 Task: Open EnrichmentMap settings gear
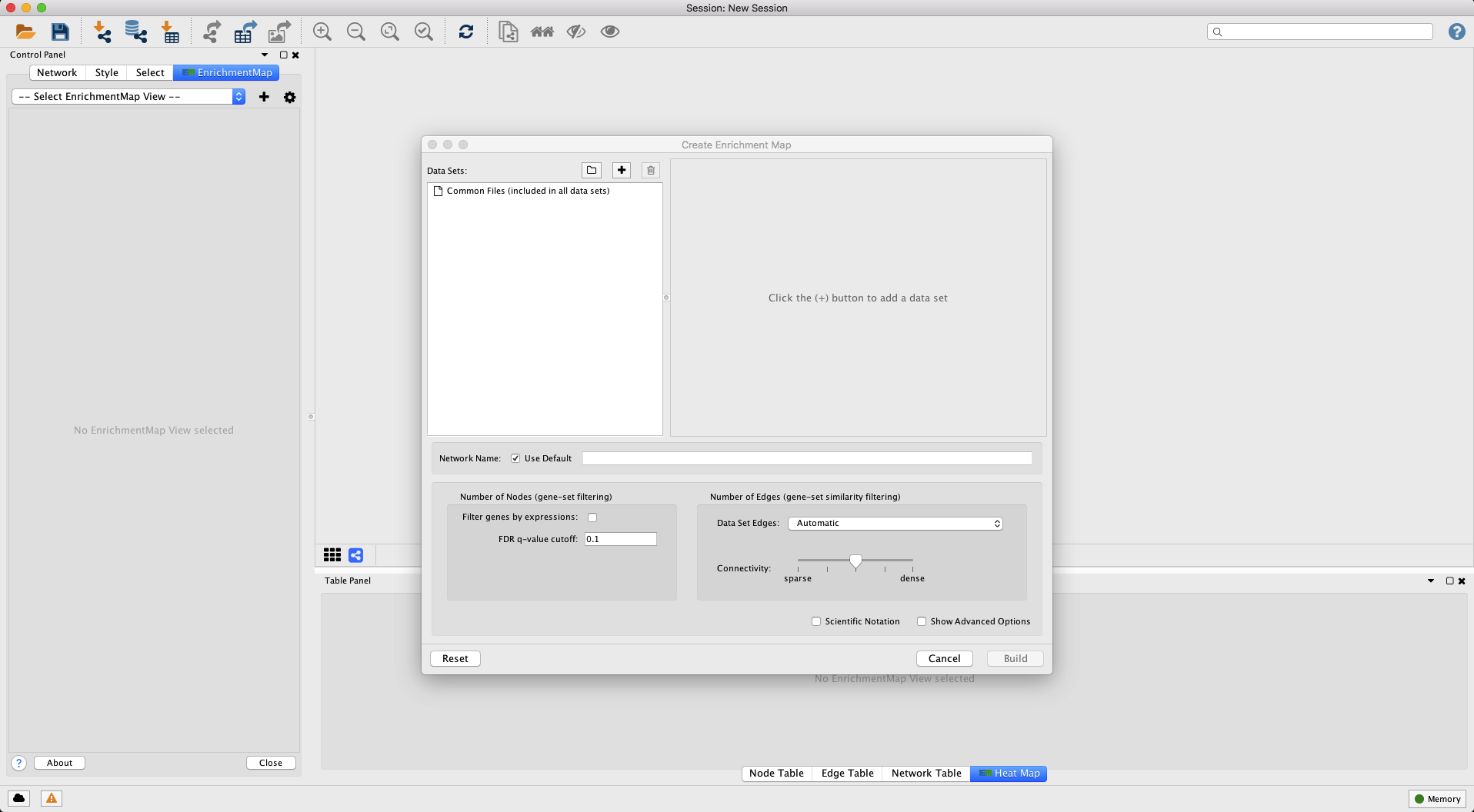(x=290, y=97)
